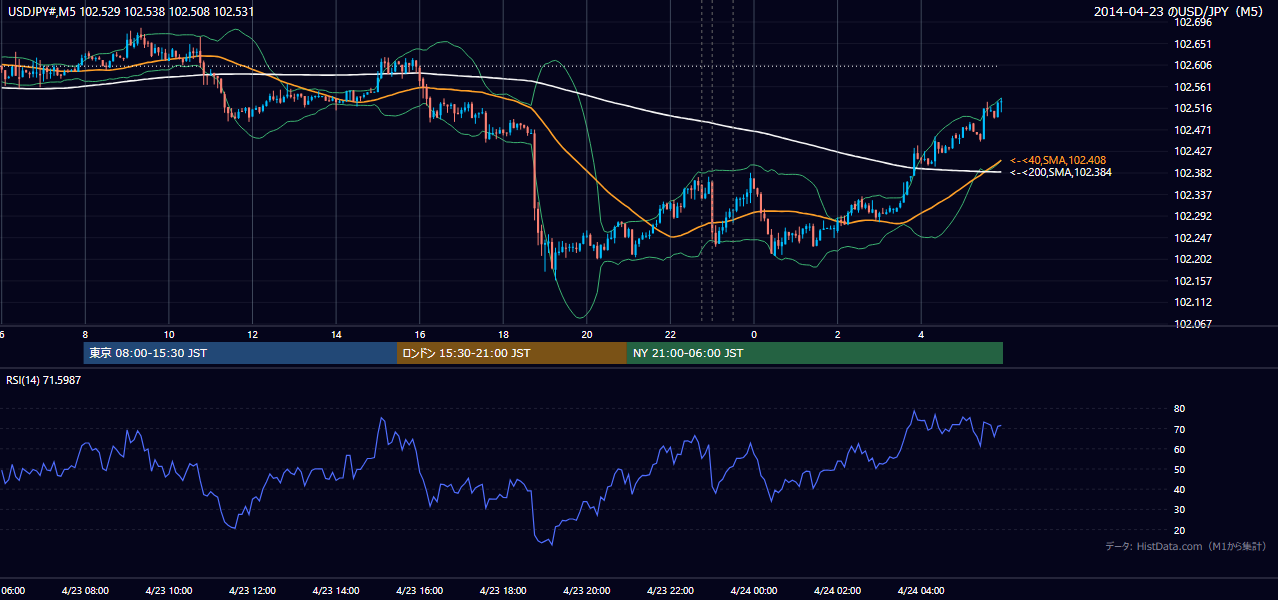
Task: Click the RSI(14) 71.5987 indicator label
Action: pos(44,380)
